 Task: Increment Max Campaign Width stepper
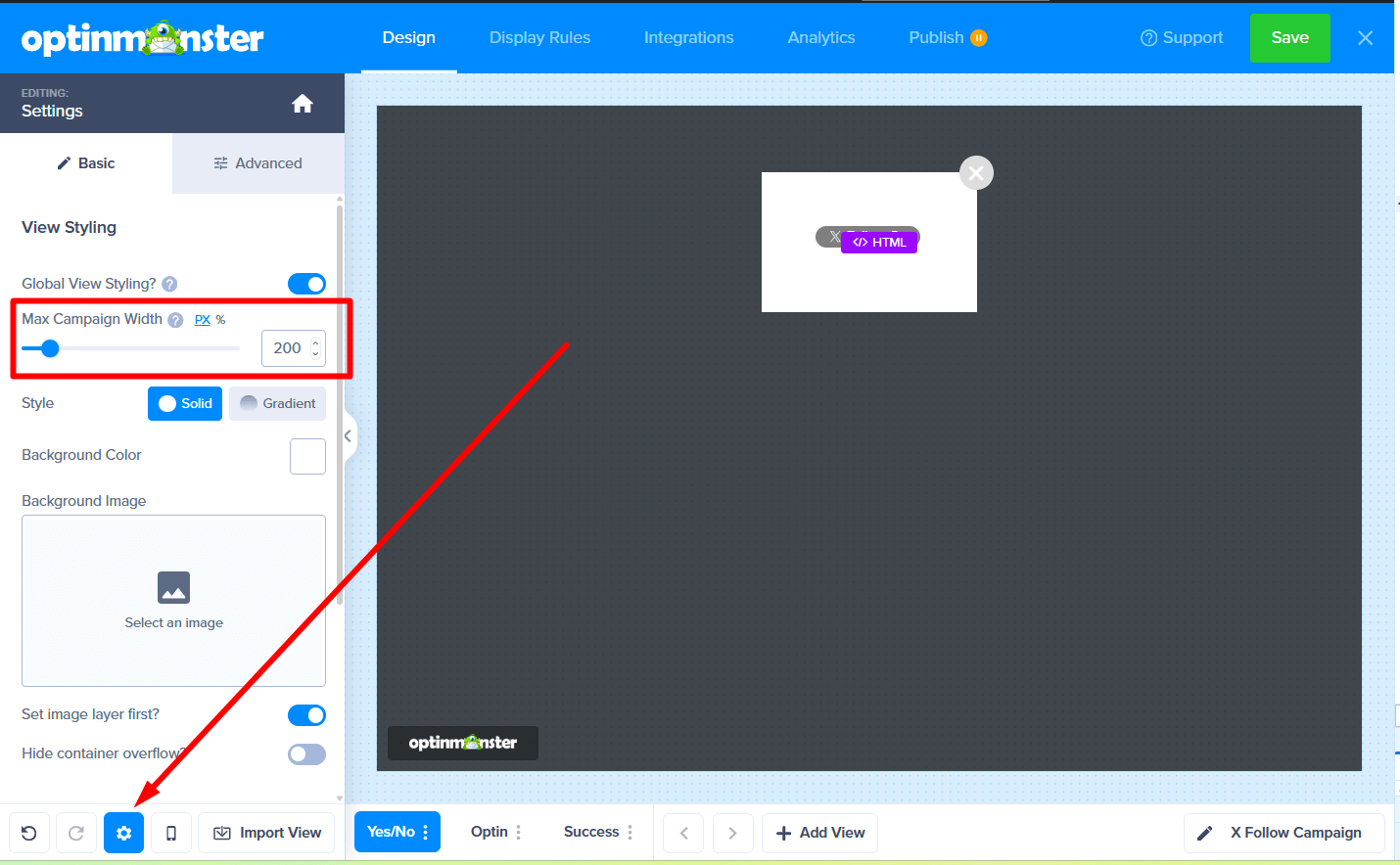(315, 342)
